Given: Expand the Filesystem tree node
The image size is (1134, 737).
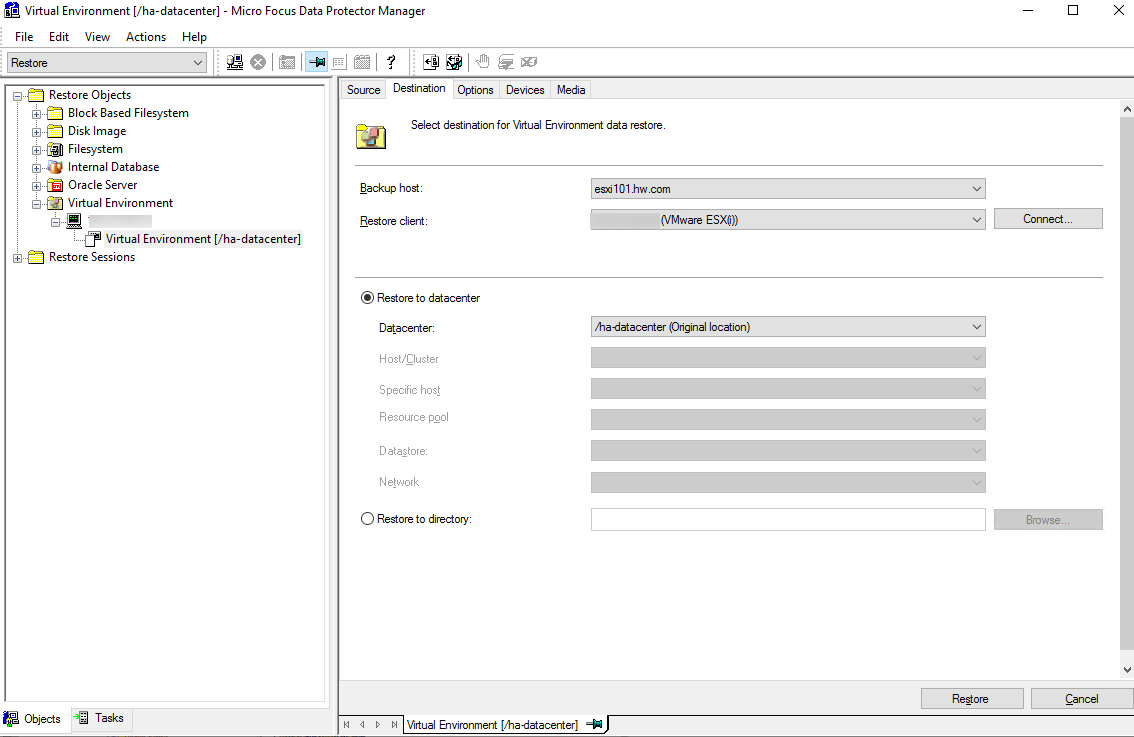Looking at the screenshot, I should [36, 150].
